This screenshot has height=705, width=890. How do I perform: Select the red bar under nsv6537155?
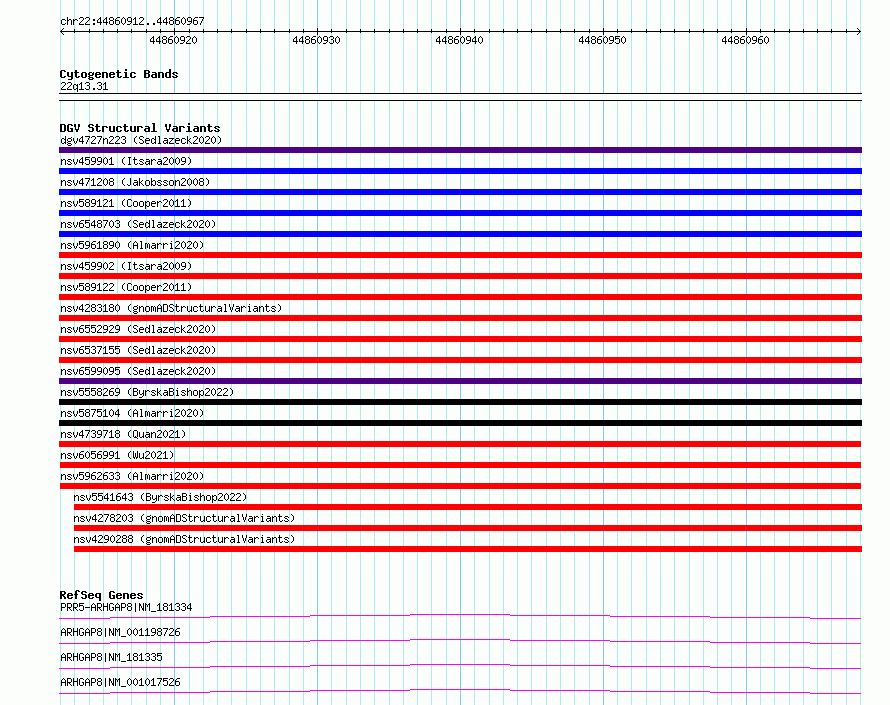pyautogui.click(x=460, y=360)
